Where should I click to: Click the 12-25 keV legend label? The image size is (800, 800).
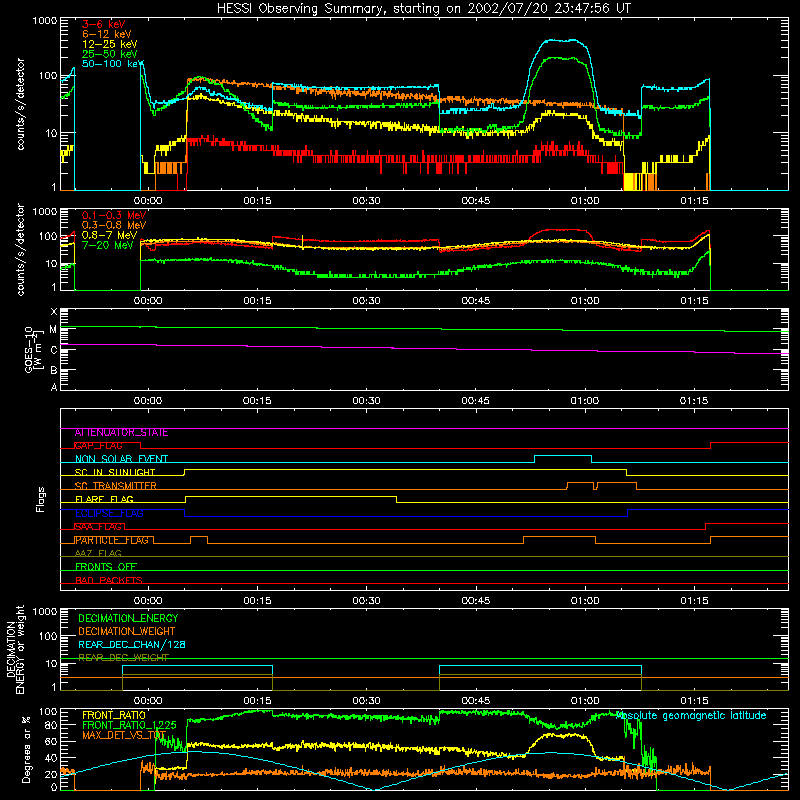click(x=110, y=44)
